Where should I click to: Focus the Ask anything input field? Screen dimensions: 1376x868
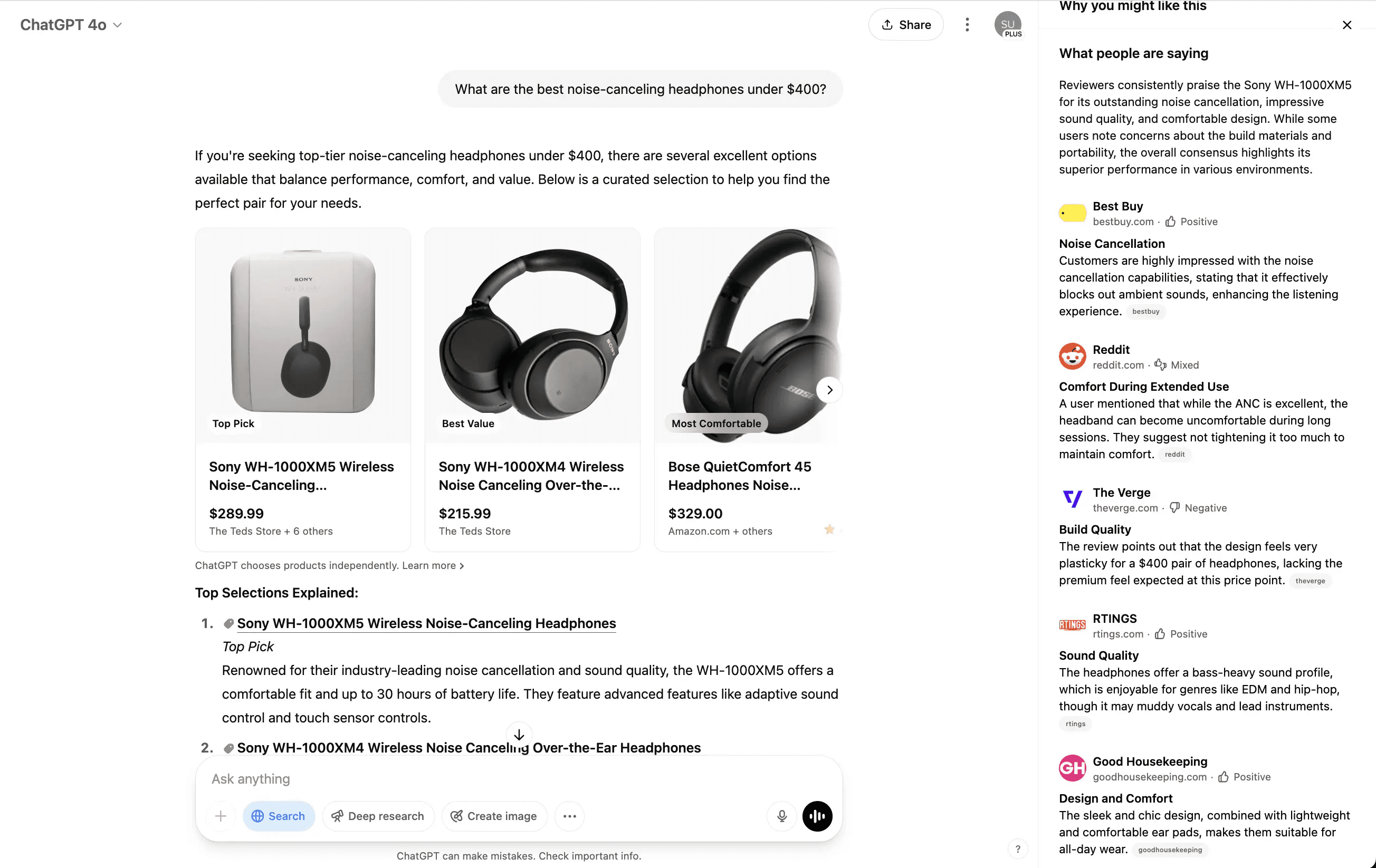pos(519,779)
